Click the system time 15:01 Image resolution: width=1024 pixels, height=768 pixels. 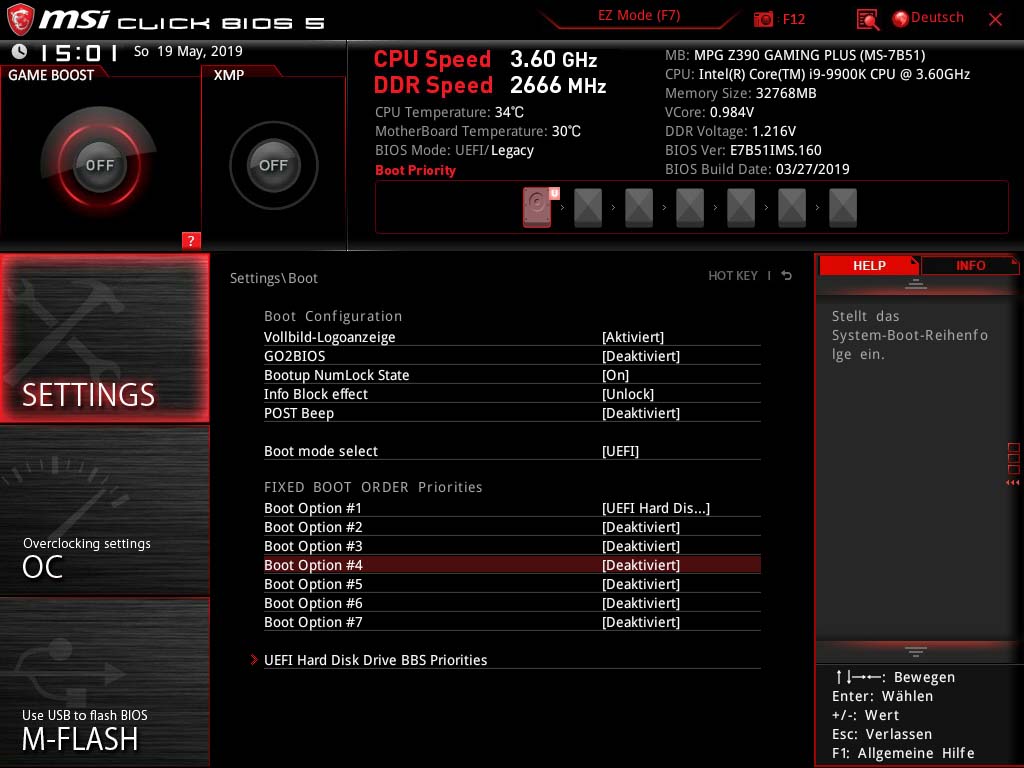click(x=79, y=52)
